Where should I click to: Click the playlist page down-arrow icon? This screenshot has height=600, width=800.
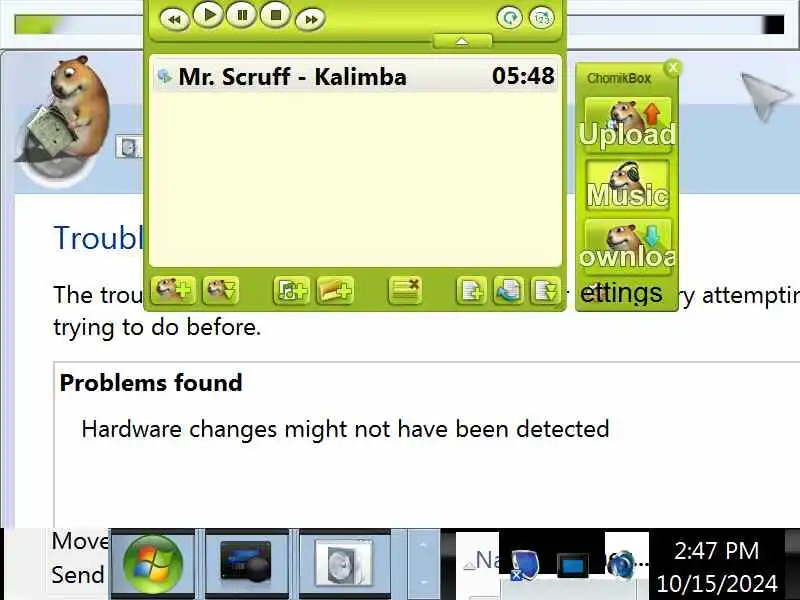tap(545, 290)
